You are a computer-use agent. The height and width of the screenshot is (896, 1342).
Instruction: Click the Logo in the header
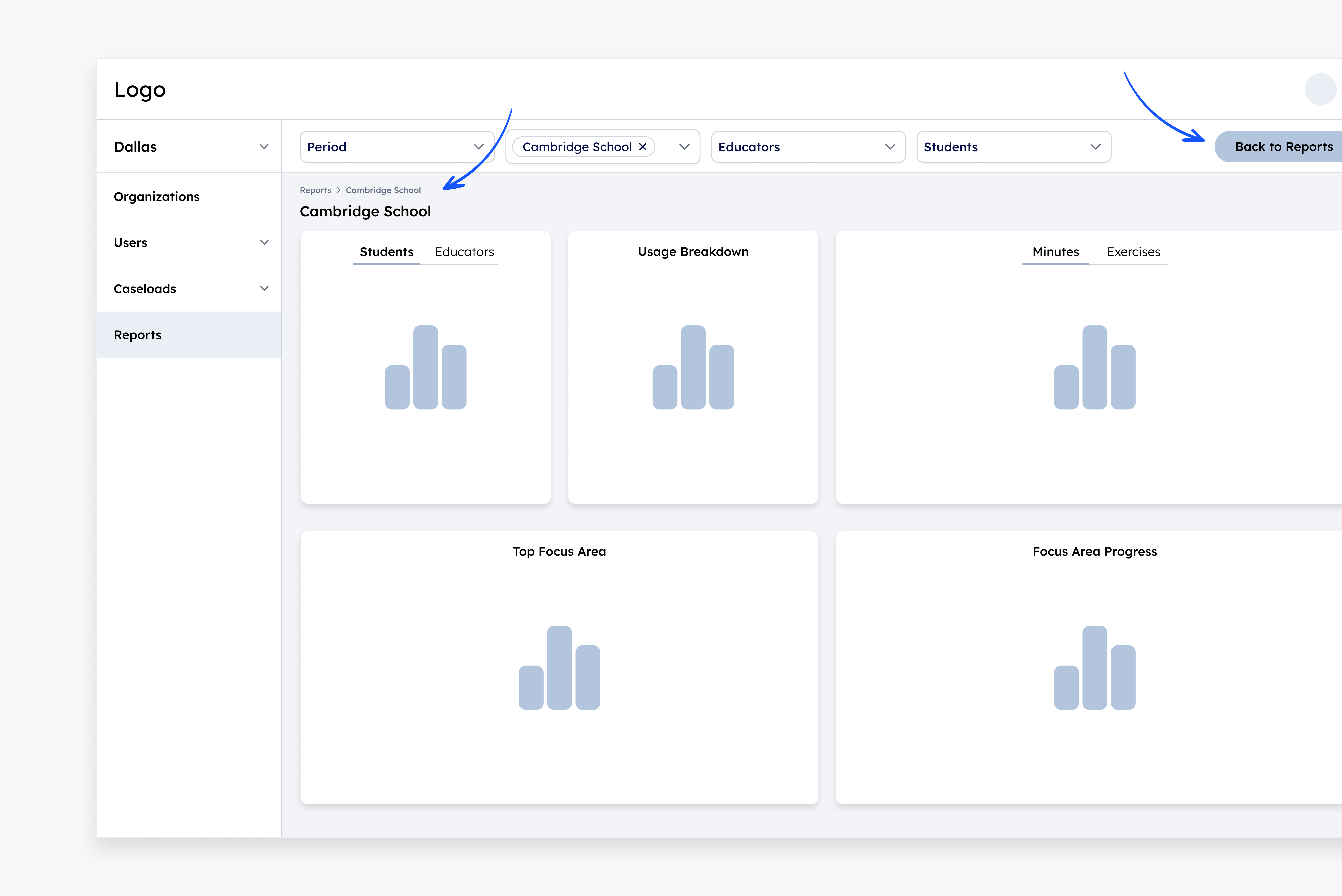(x=140, y=90)
